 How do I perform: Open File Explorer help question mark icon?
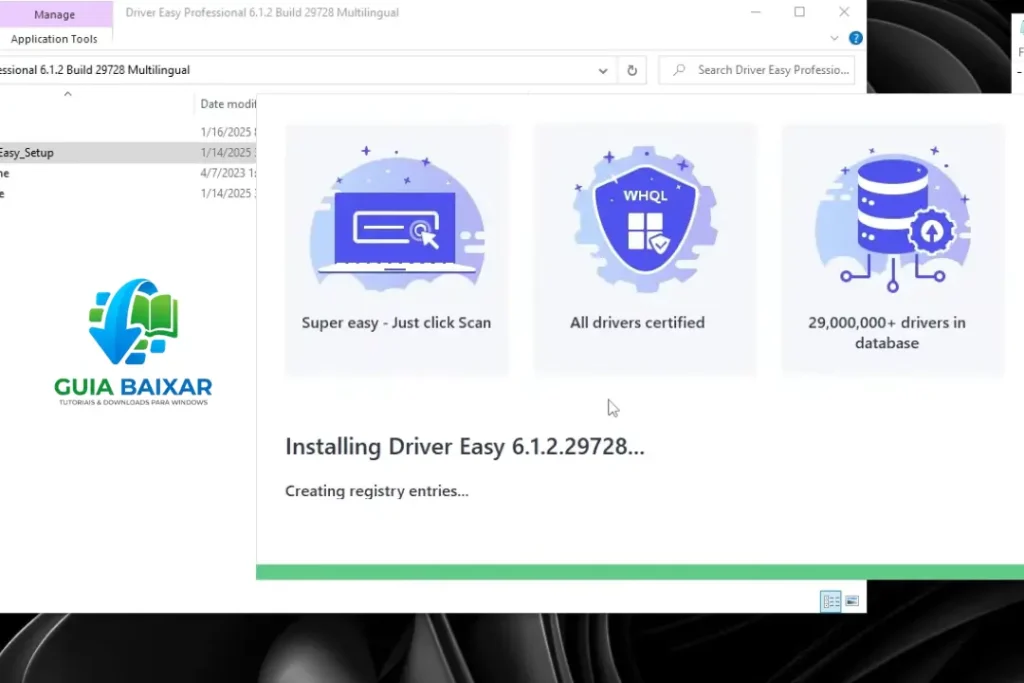(x=856, y=39)
